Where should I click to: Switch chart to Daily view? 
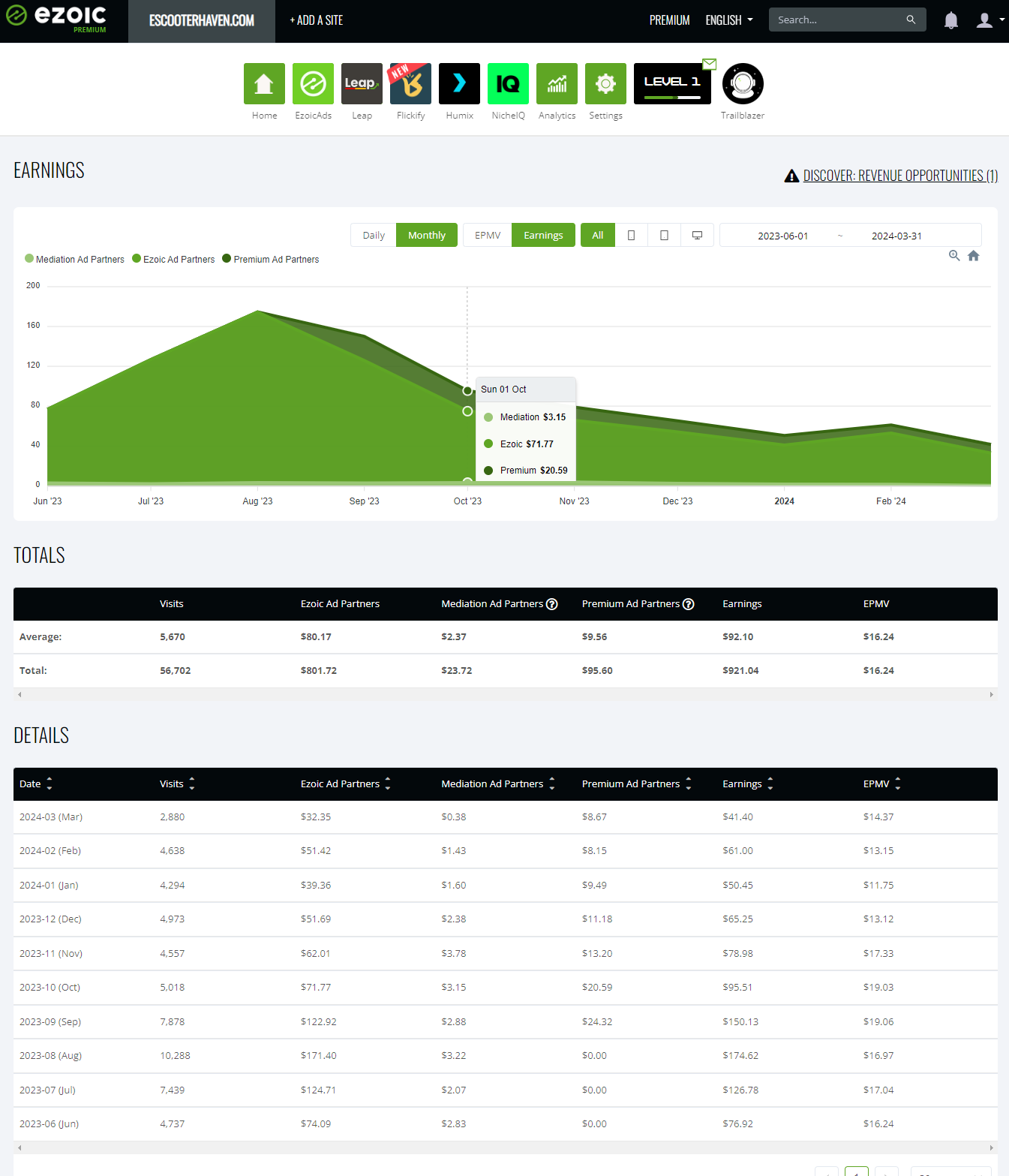[374, 235]
